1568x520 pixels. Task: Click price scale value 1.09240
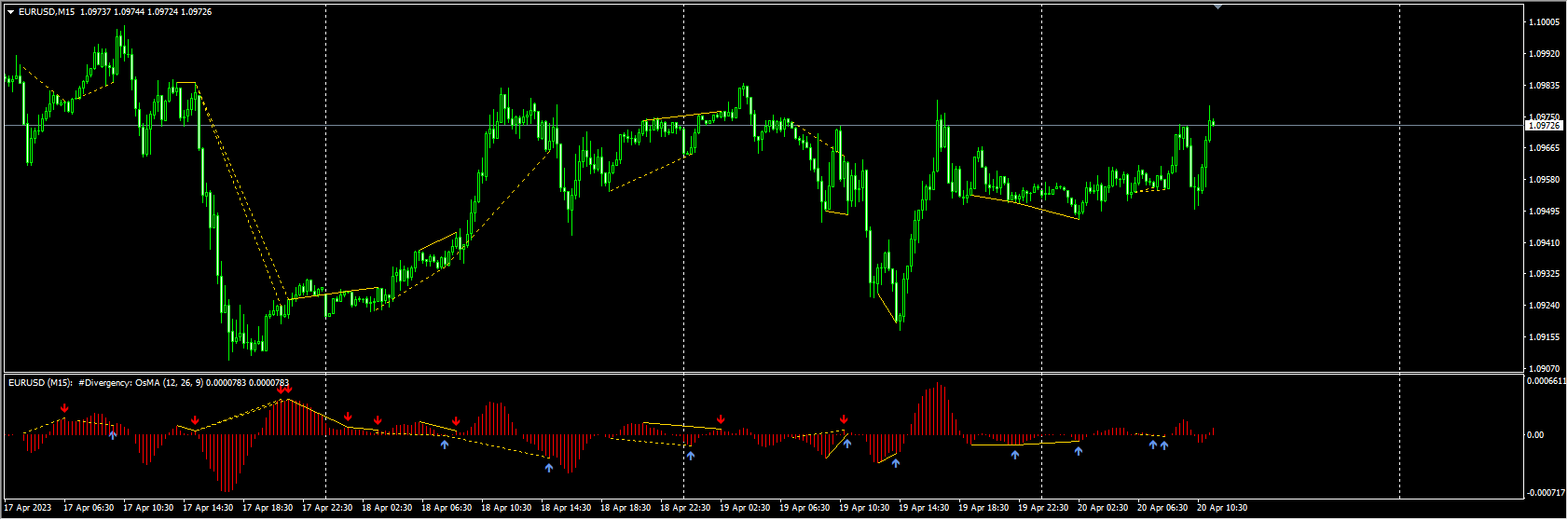[x=1545, y=306]
